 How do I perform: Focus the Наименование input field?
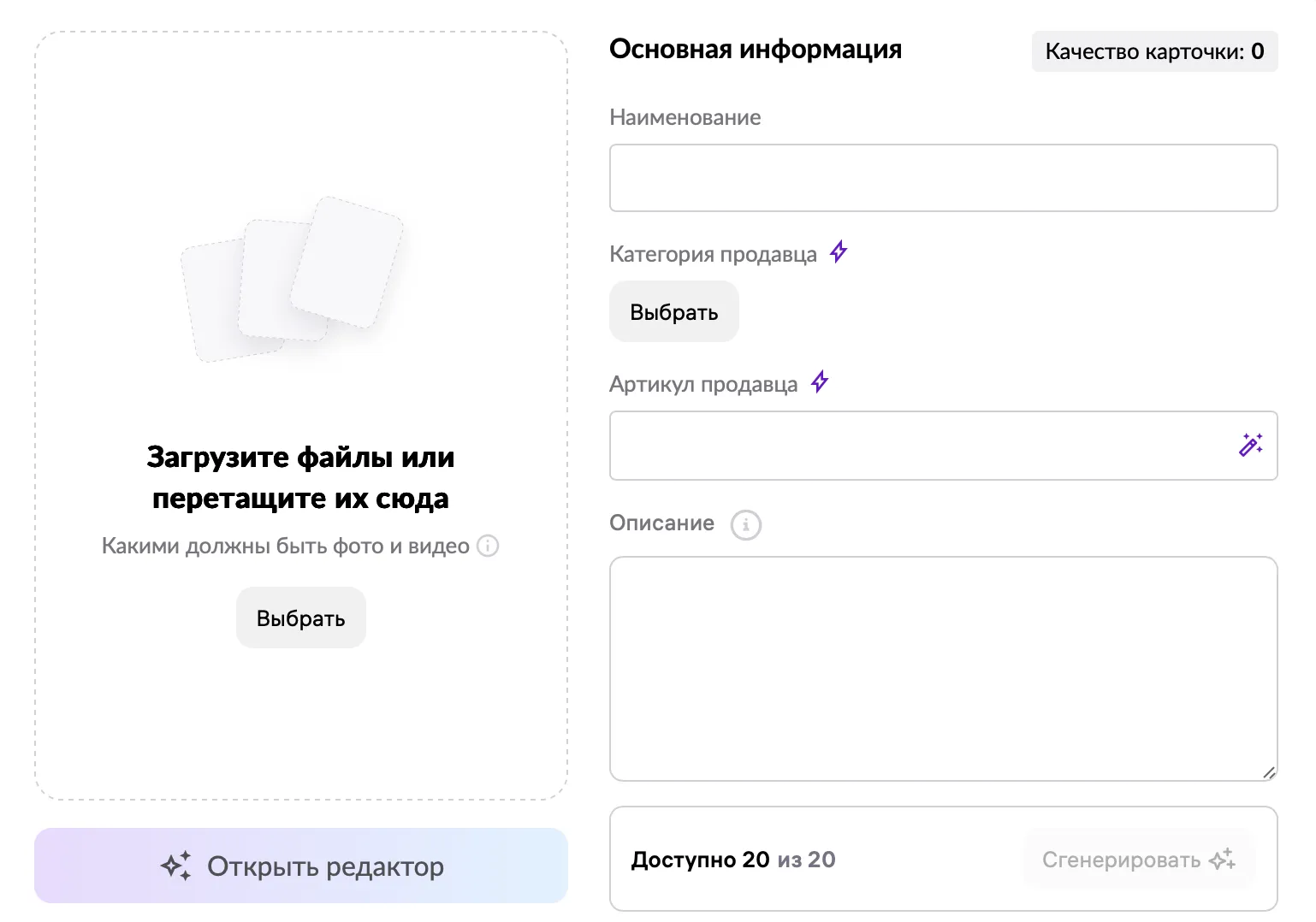coord(943,177)
